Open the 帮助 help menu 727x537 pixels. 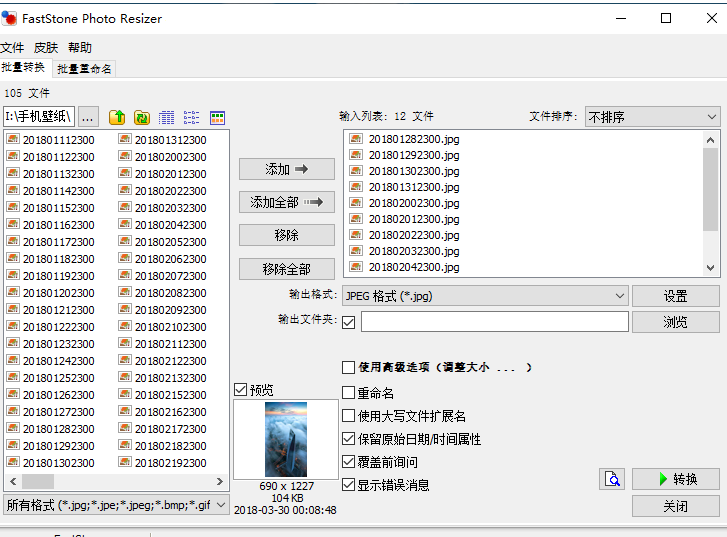tap(80, 48)
